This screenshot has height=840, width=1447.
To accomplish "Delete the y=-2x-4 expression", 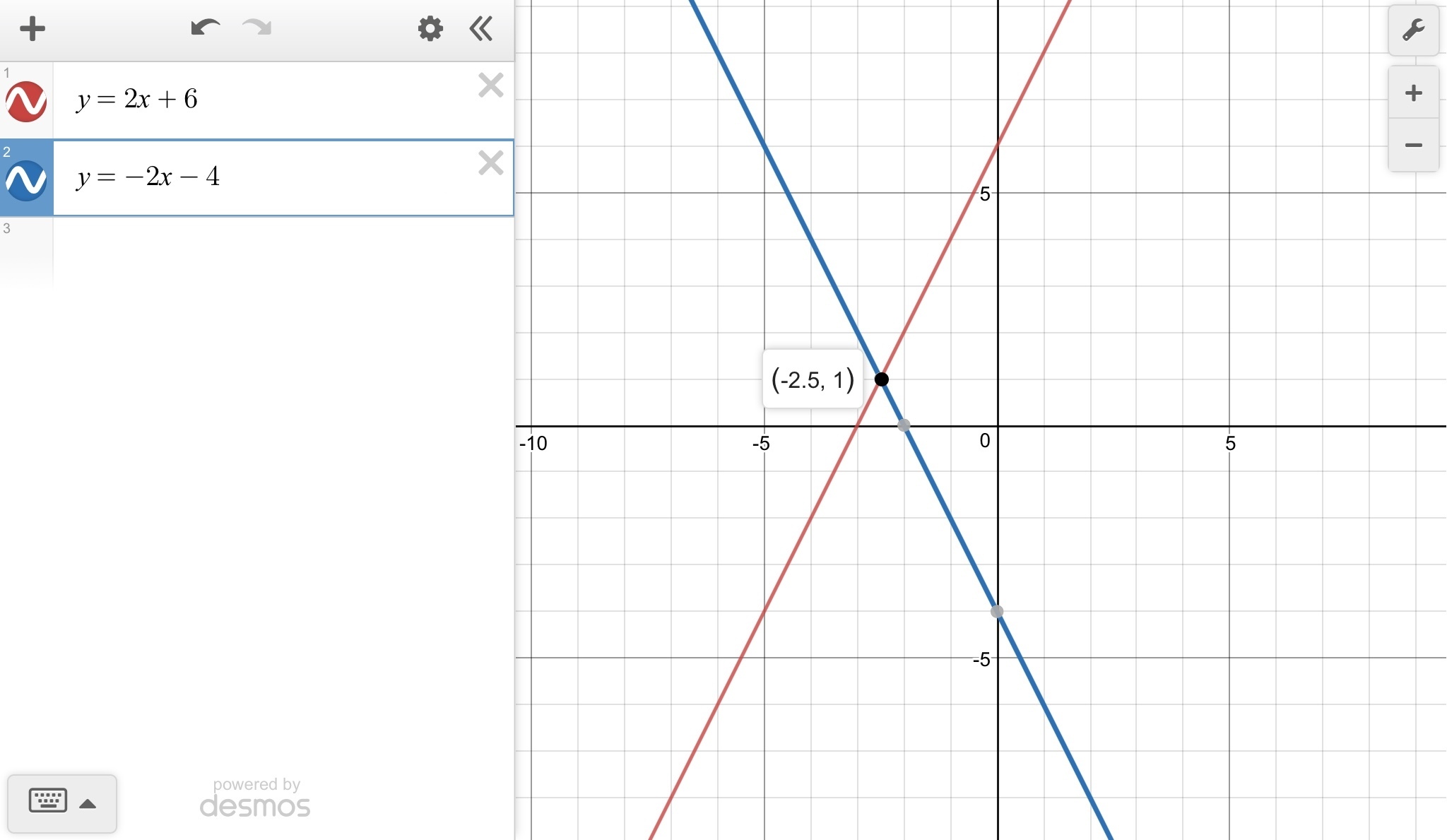I will (x=490, y=163).
